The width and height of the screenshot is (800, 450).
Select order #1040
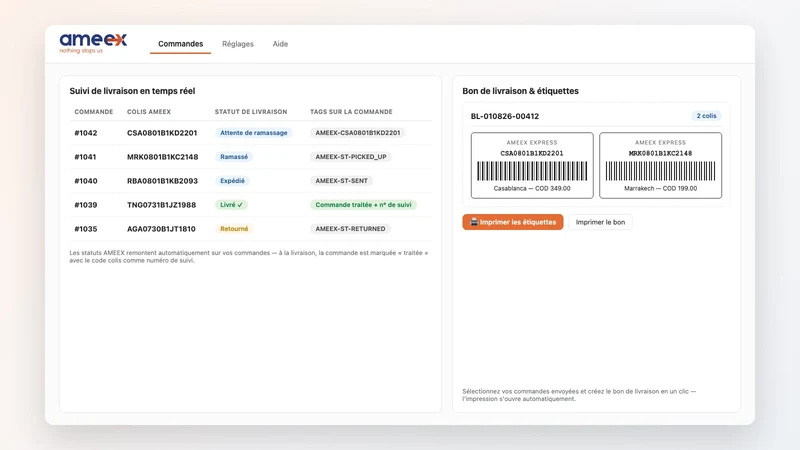(86, 181)
